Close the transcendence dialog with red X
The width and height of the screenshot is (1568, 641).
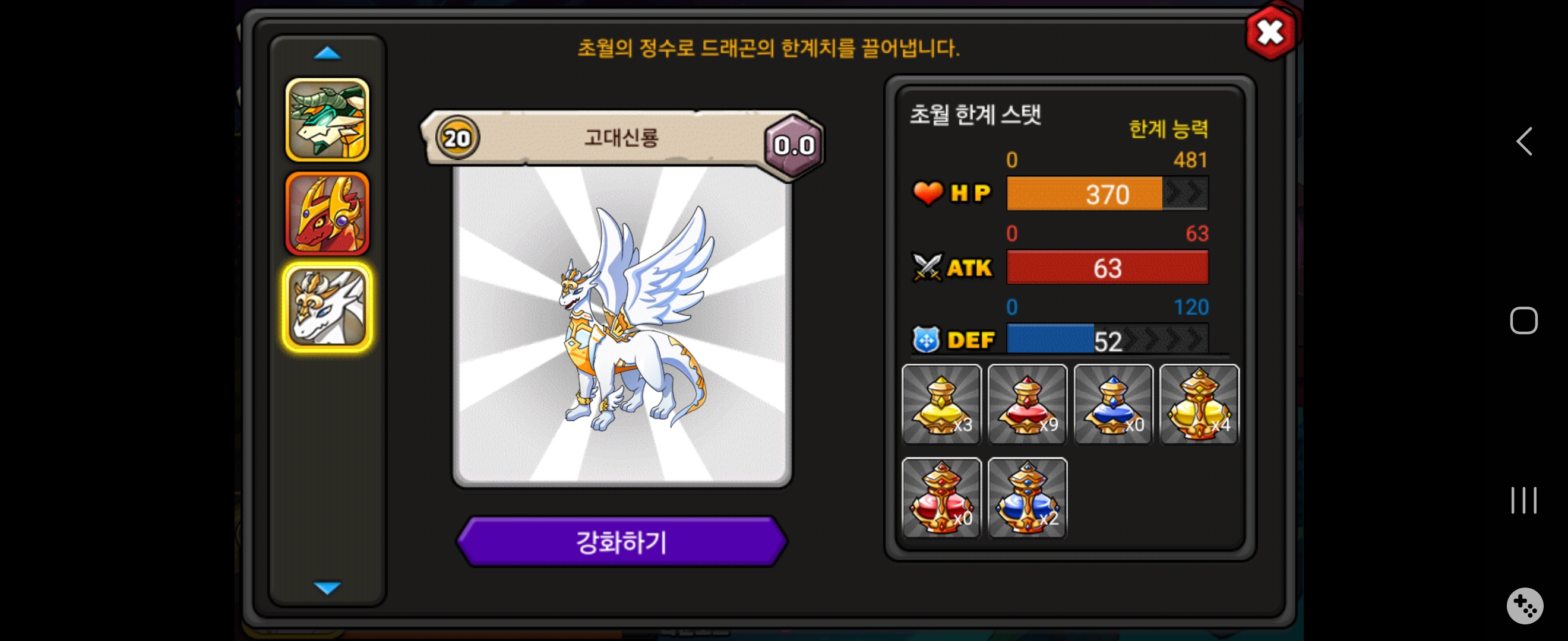coord(1270,33)
